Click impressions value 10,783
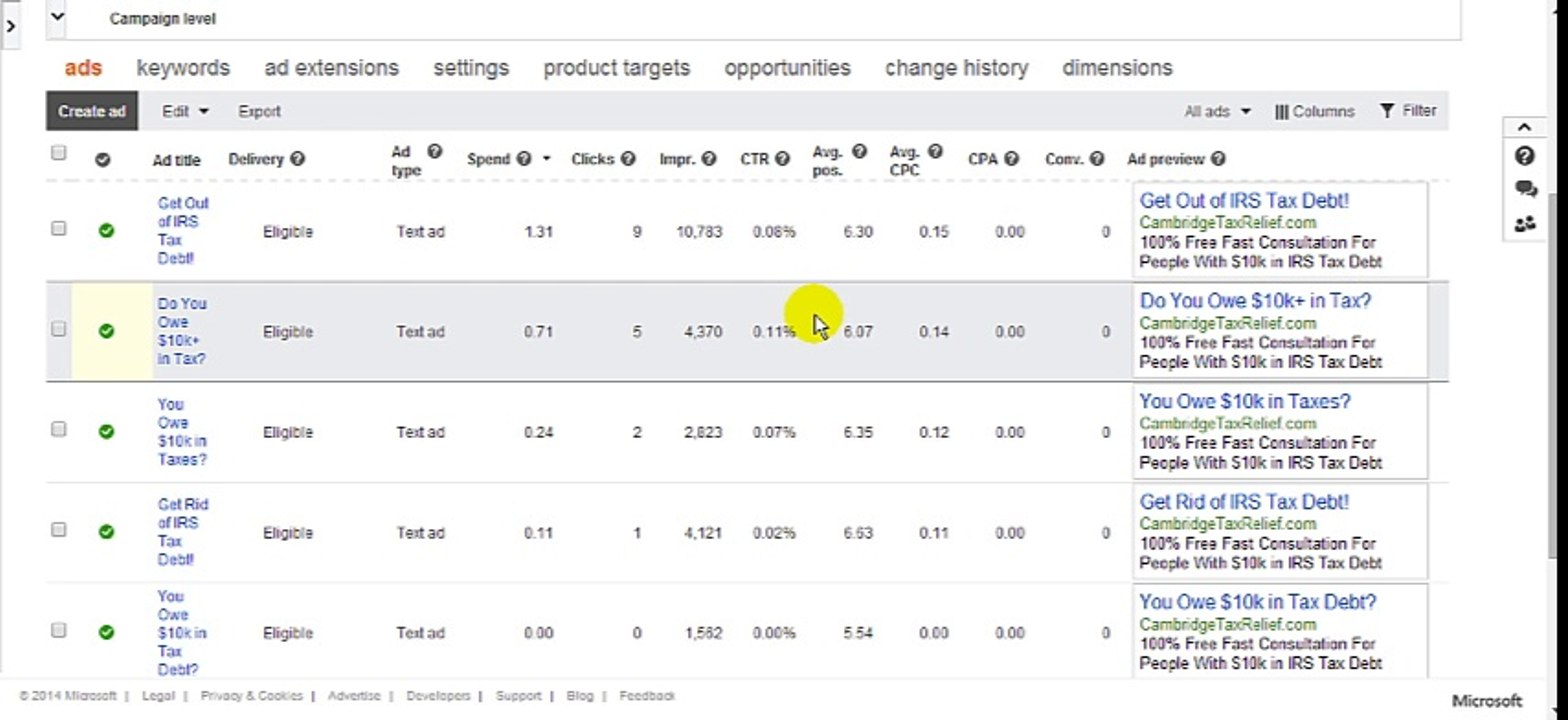Image resolution: width=1568 pixels, height=720 pixels. coord(699,232)
